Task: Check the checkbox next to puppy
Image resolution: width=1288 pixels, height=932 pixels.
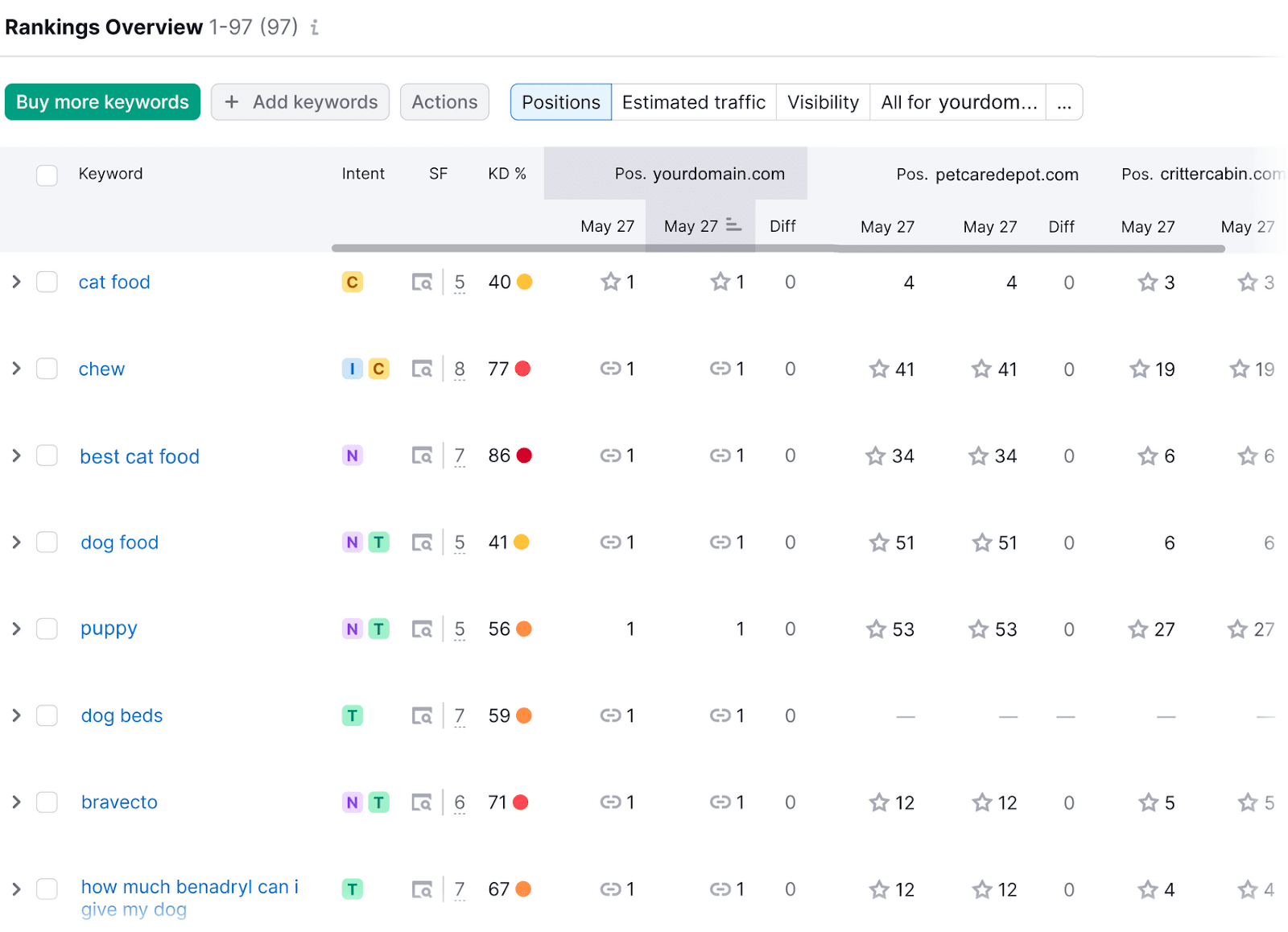Action: pyautogui.click(x=47, y=629)
